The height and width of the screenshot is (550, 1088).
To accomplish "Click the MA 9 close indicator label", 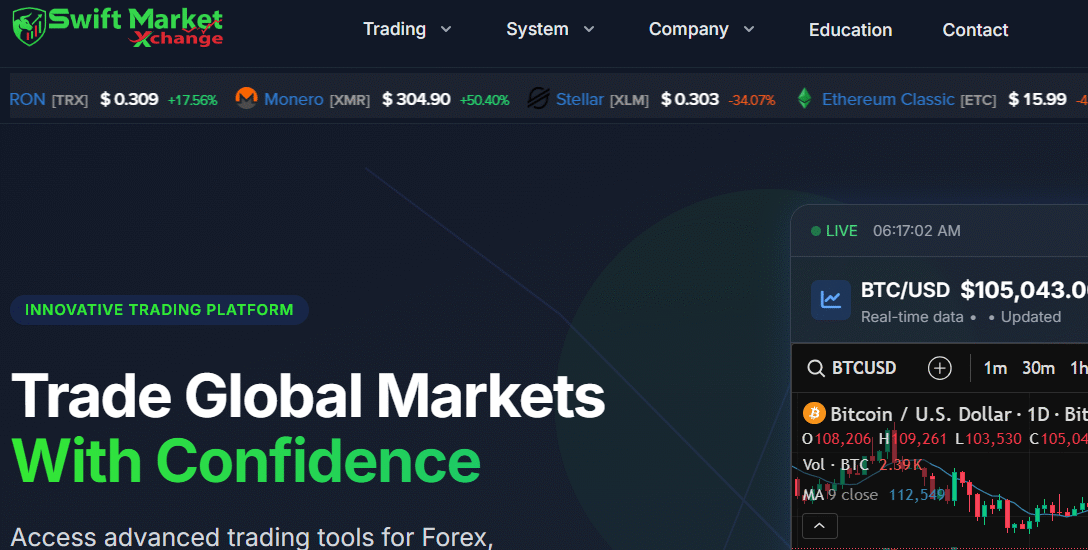I will (x=840, y=495).
